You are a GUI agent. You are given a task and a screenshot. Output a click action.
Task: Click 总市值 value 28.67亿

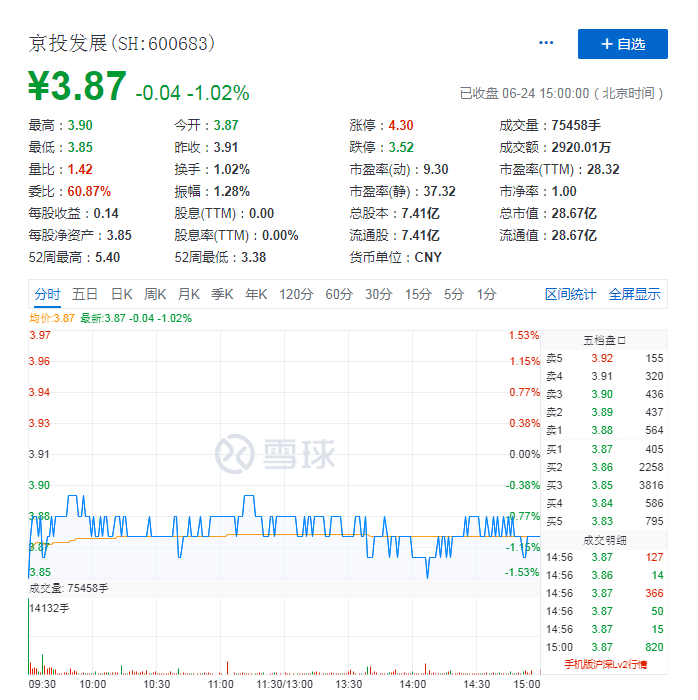pyautogui.click(x=574, y=213)
